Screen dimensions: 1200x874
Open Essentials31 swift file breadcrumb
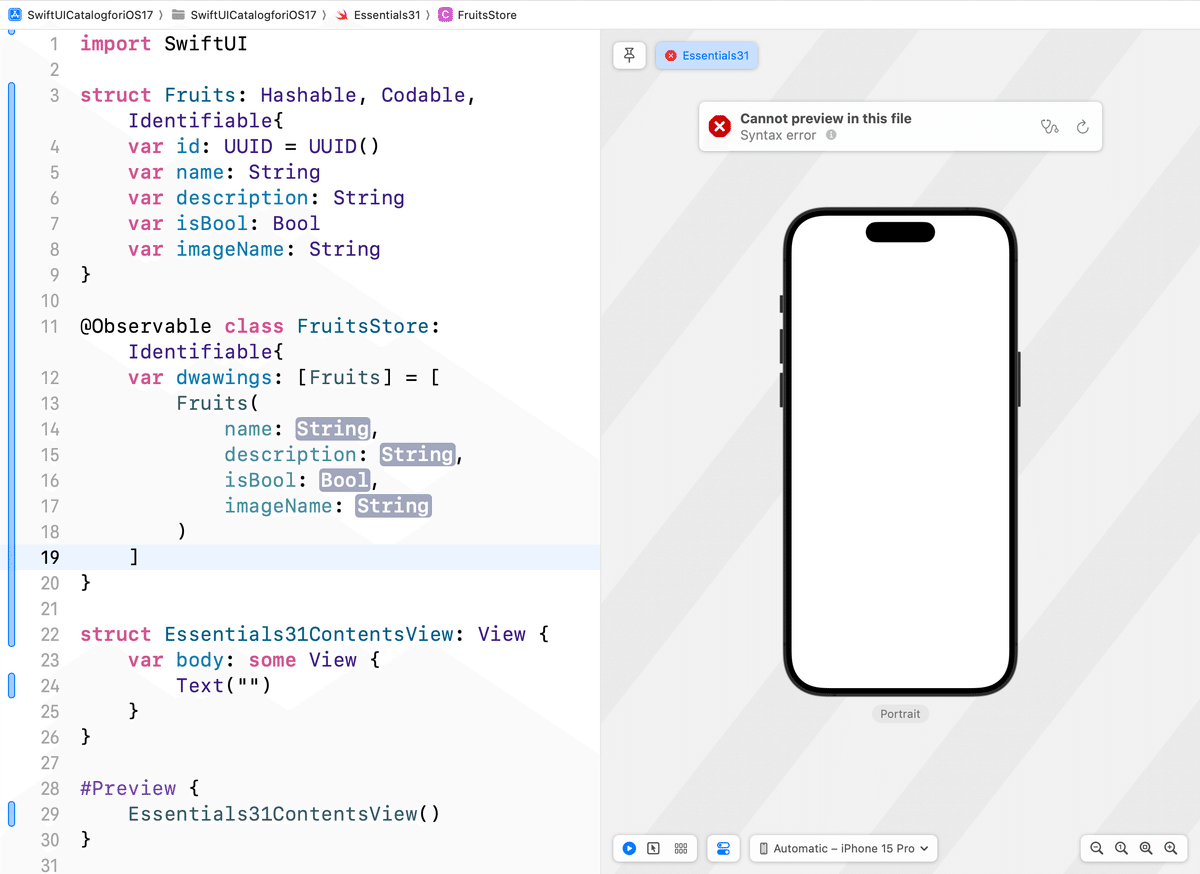pos(387,15)
